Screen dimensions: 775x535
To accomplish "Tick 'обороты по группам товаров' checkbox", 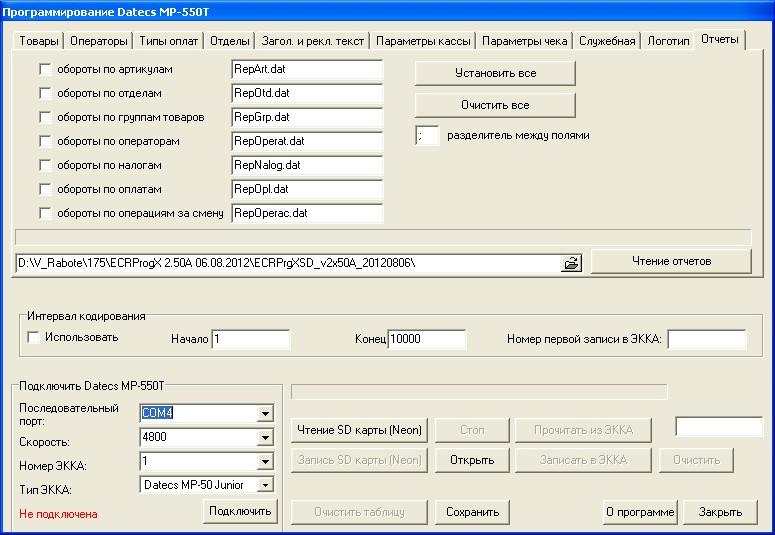I will [45, 117].
